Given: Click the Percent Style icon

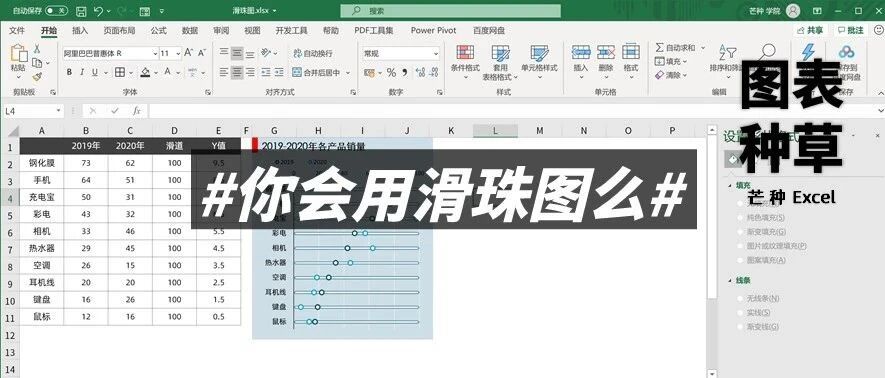Looking at the screenshot, I should click(391, 73).
